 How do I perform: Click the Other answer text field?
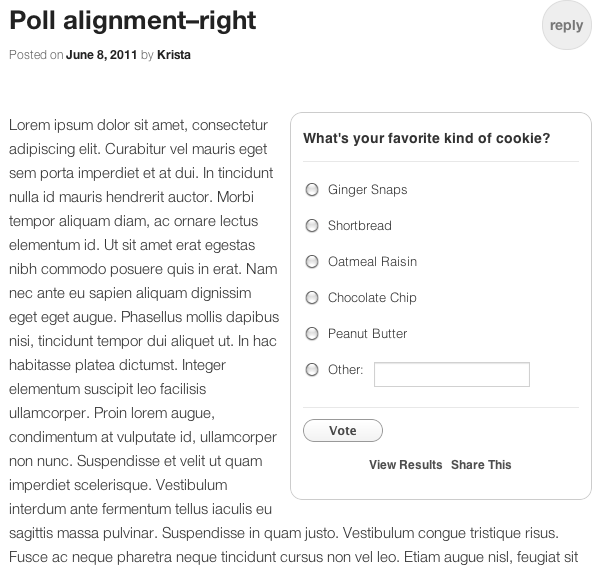[x=451, y=374]
